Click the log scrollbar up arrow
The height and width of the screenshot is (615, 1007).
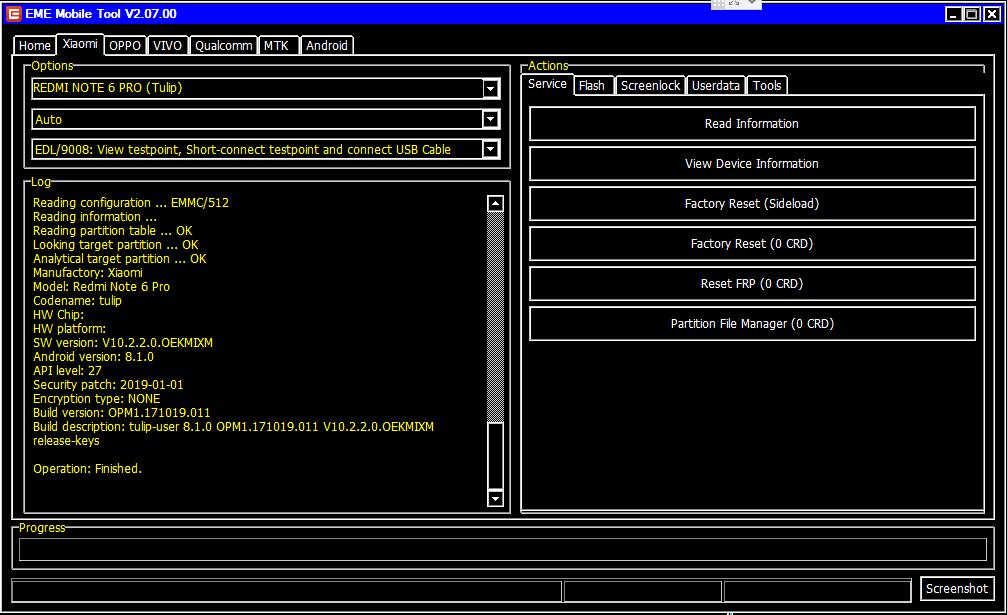pyautogui.click(x=495, y=204)
